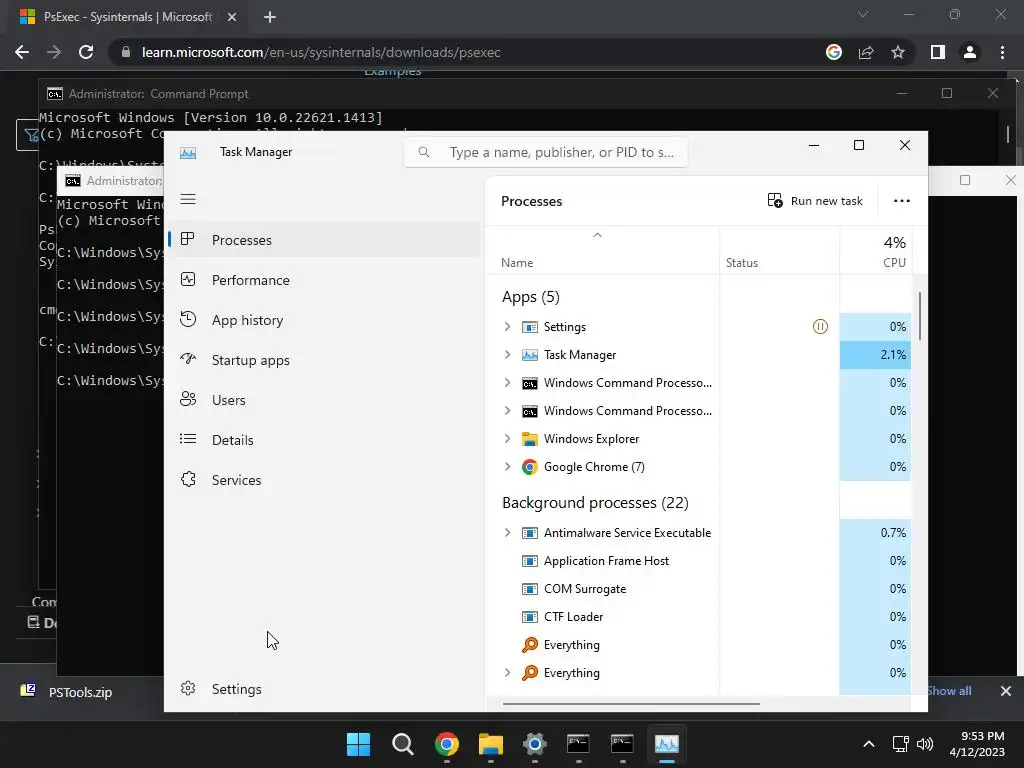
Task: Go back in Chrome browser
Action: [x=22, y=52]
